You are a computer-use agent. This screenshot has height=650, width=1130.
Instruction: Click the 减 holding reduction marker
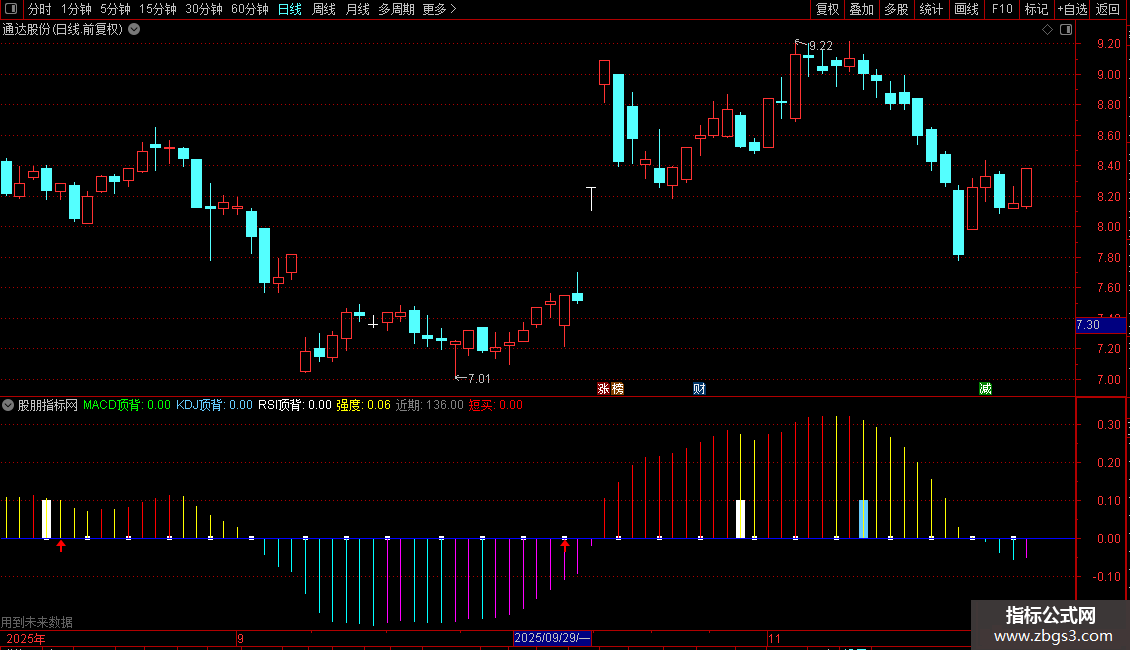(985, 389)
